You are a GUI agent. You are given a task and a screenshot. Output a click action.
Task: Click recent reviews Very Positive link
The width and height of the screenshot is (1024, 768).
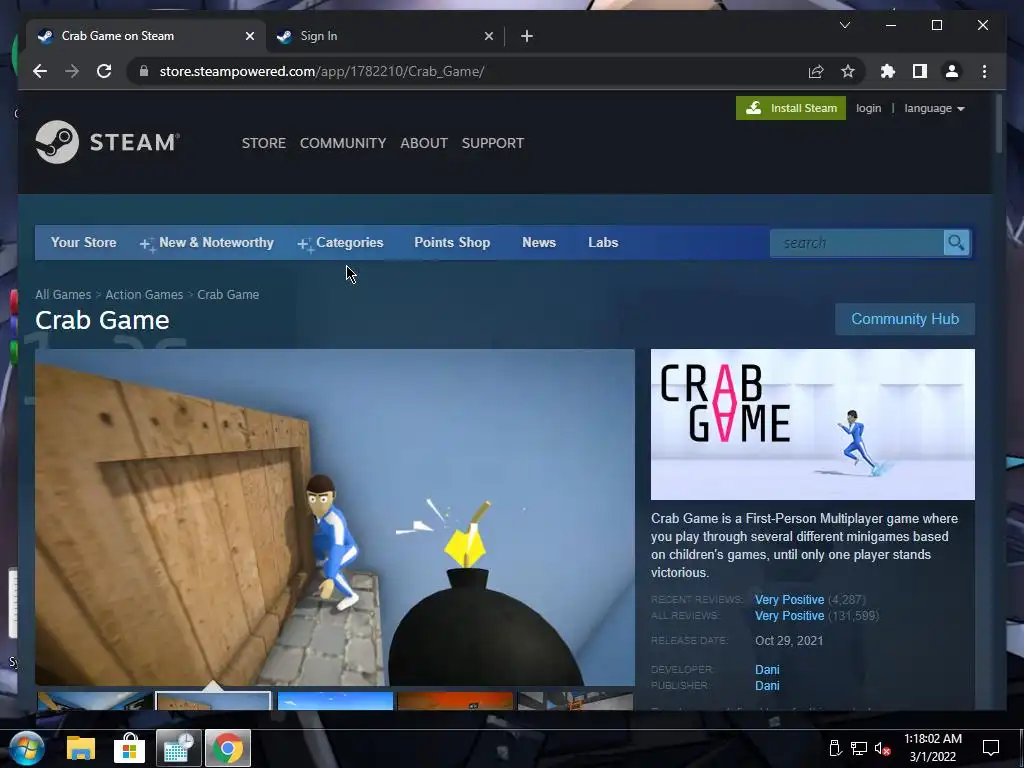tap(789, 600)
